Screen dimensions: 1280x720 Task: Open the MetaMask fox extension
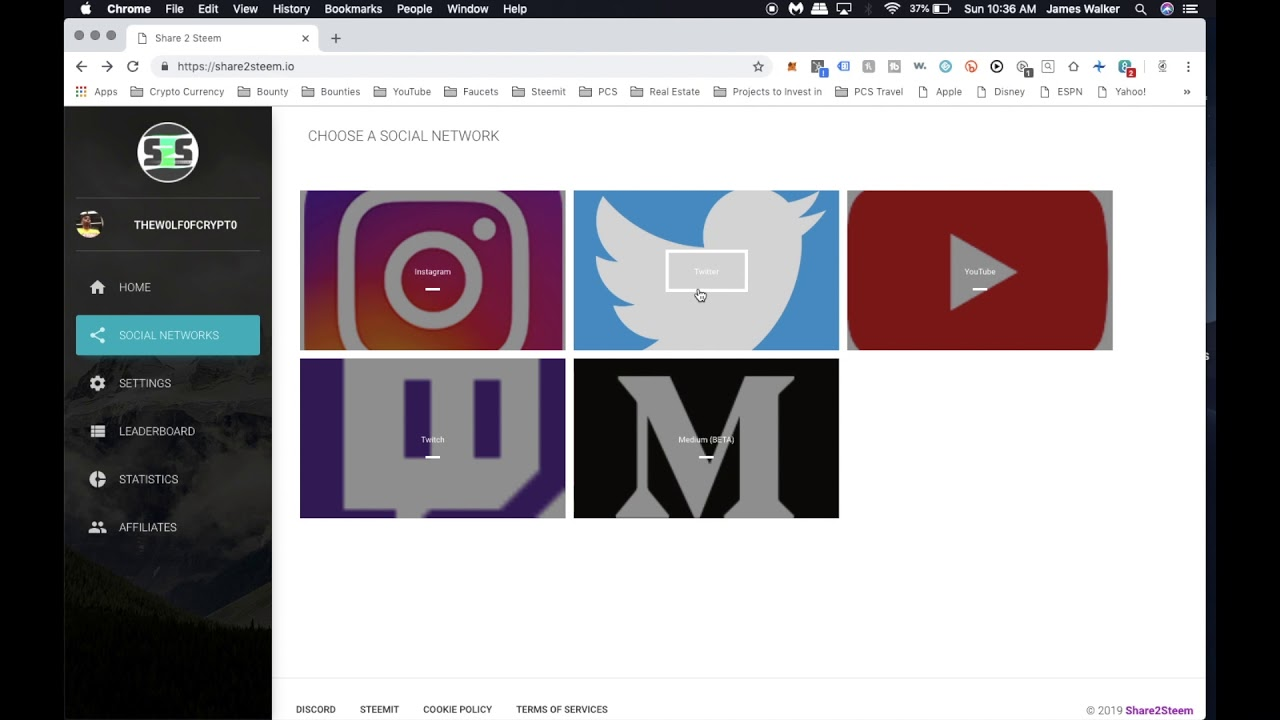[x=792, y=66]
